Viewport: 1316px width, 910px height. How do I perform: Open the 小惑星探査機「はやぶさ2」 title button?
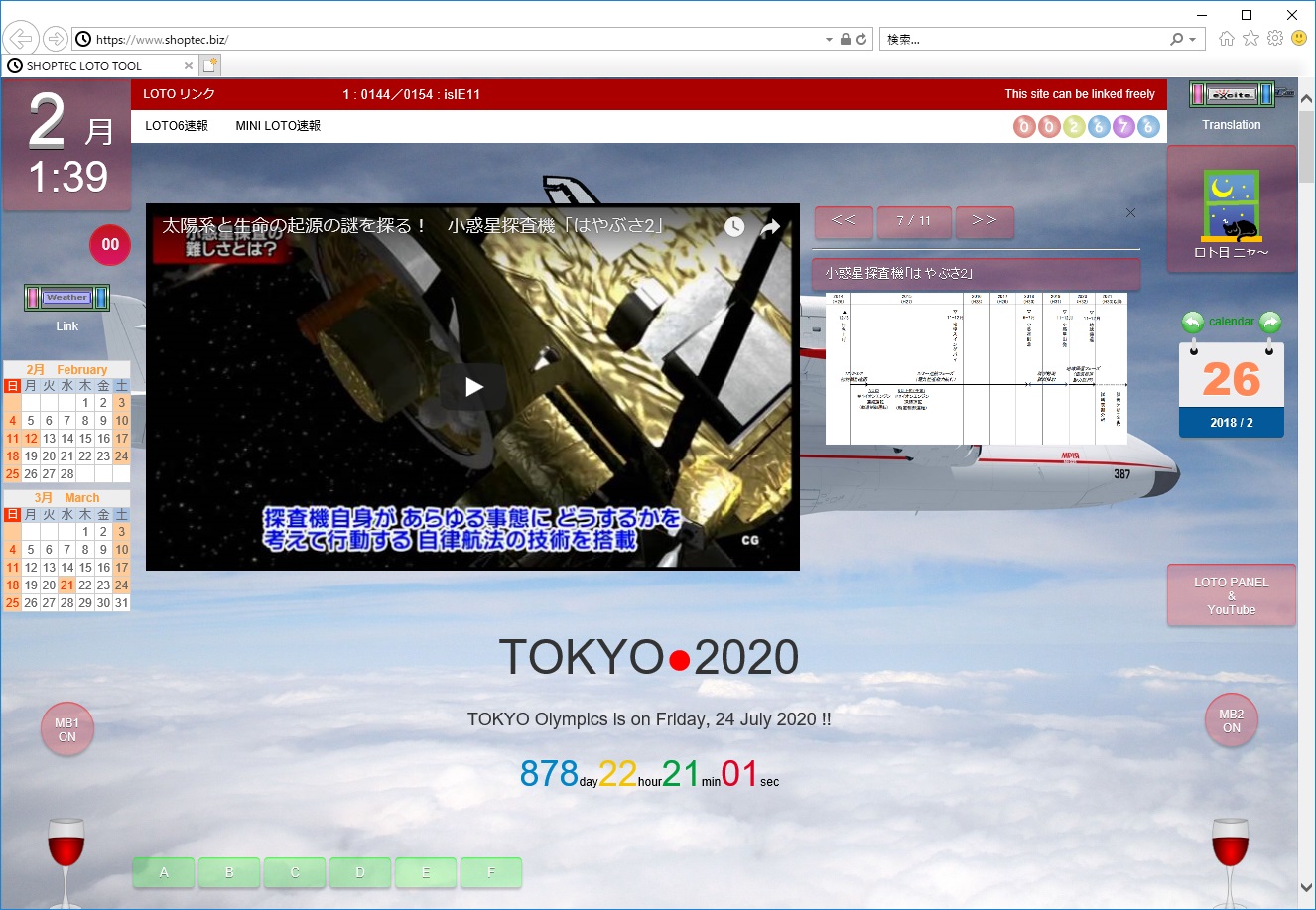click(976, 273)
